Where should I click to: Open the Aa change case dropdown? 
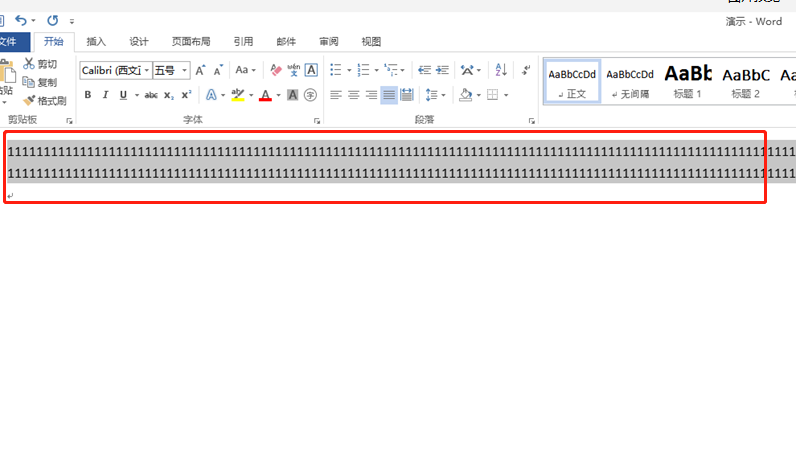246,70
